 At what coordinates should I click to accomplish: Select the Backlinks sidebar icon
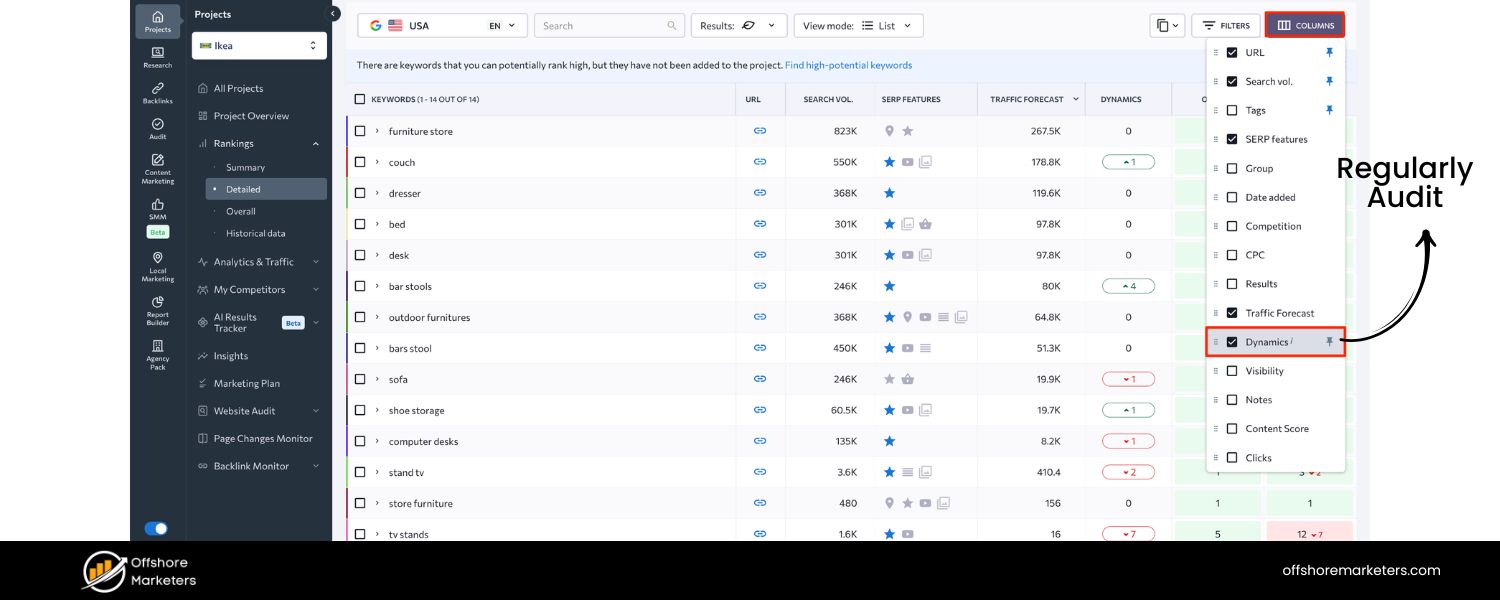[157, 92]
